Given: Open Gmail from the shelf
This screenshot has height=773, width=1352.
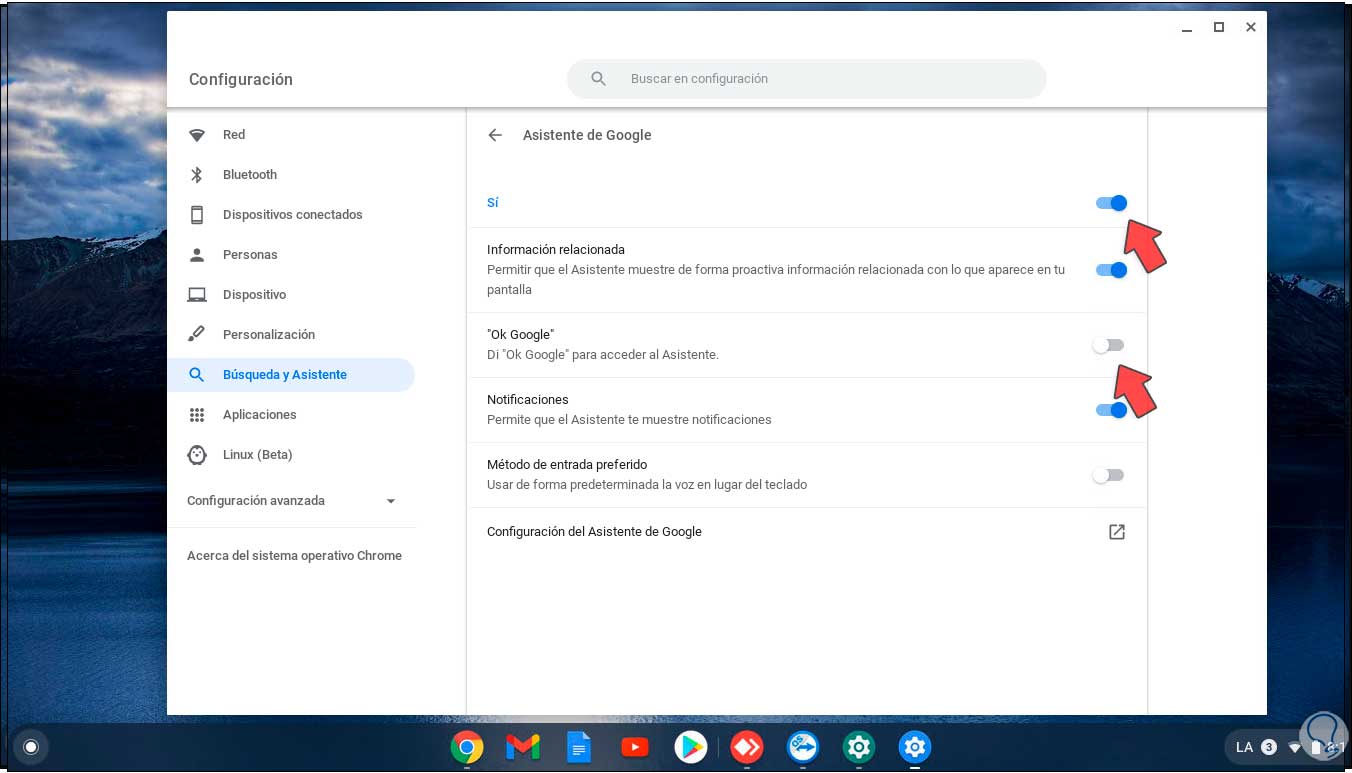Looking at the screenshot, I should [523, 747].
